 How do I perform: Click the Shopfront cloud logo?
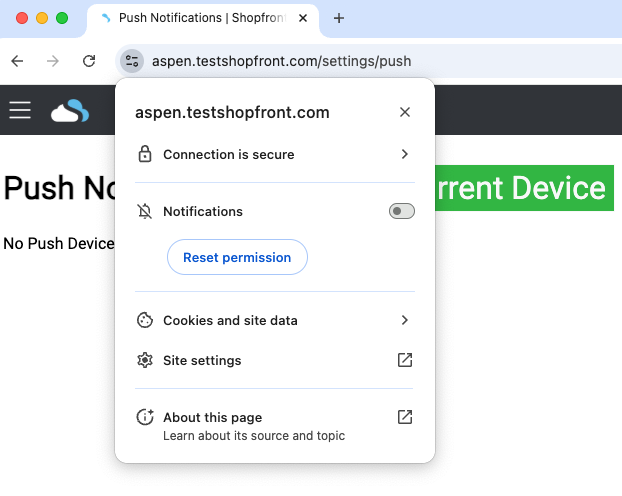point(70,111)
